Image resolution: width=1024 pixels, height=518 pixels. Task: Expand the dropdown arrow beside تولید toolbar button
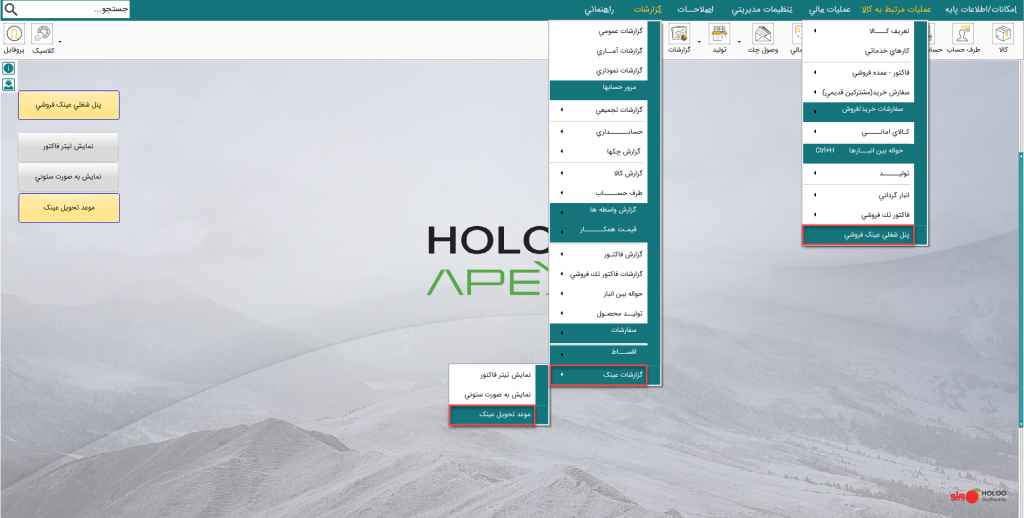[700, 42]
